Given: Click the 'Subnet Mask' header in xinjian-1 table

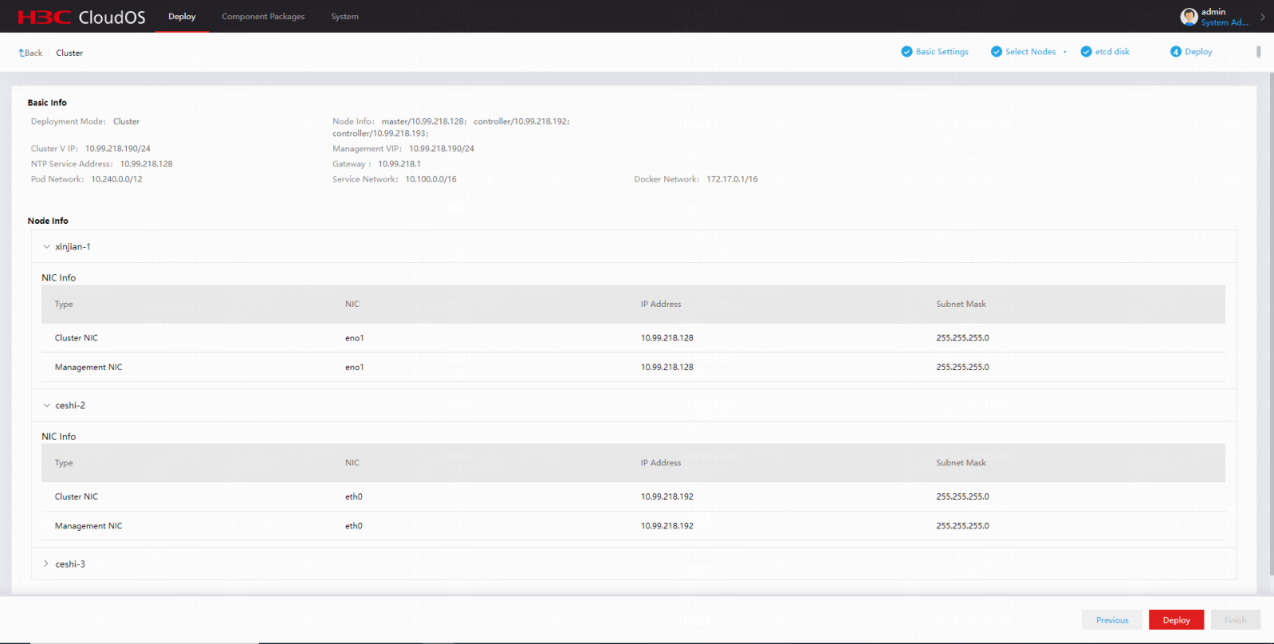Looking at the screenshot, I should (961, 304).
